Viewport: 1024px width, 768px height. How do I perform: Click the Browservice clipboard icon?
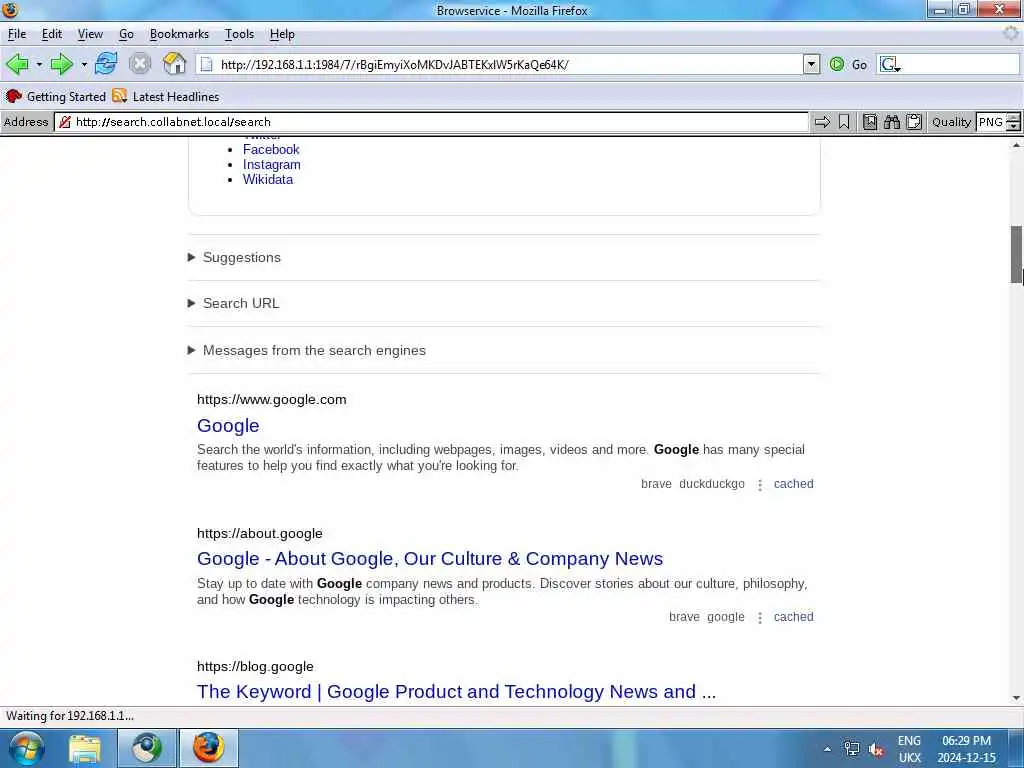click(x=914, y=122)
